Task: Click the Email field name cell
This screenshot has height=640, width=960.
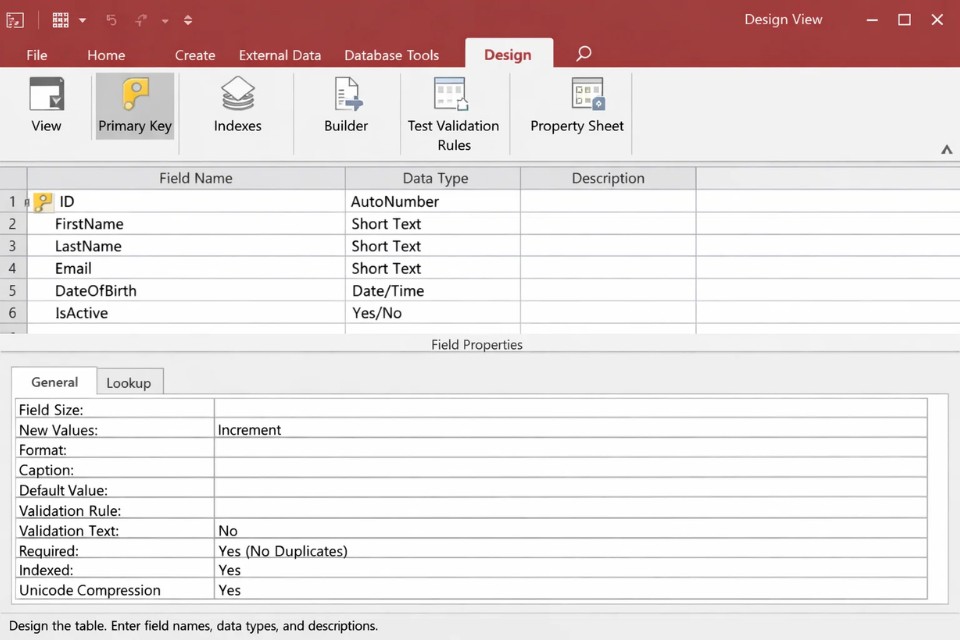Action: coord(186,268)
